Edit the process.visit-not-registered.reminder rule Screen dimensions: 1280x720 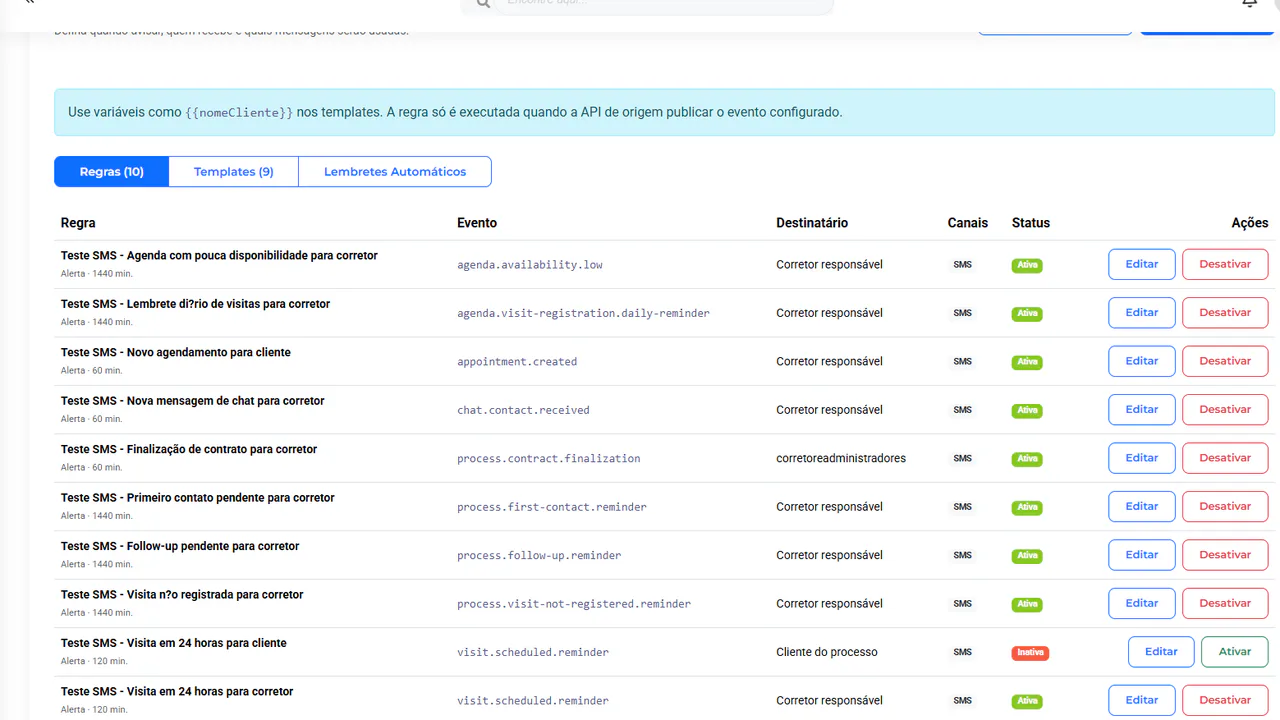click(1142, 603)
